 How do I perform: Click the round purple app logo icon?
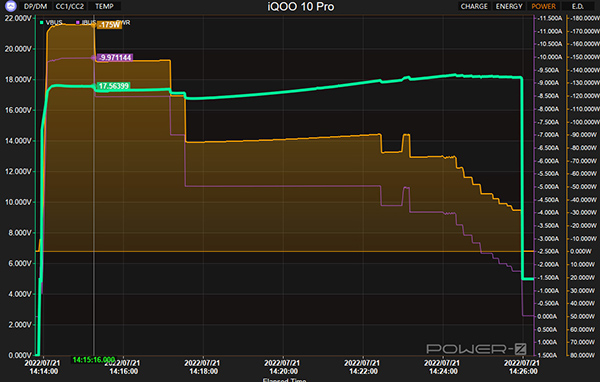[x=11, y=6]
